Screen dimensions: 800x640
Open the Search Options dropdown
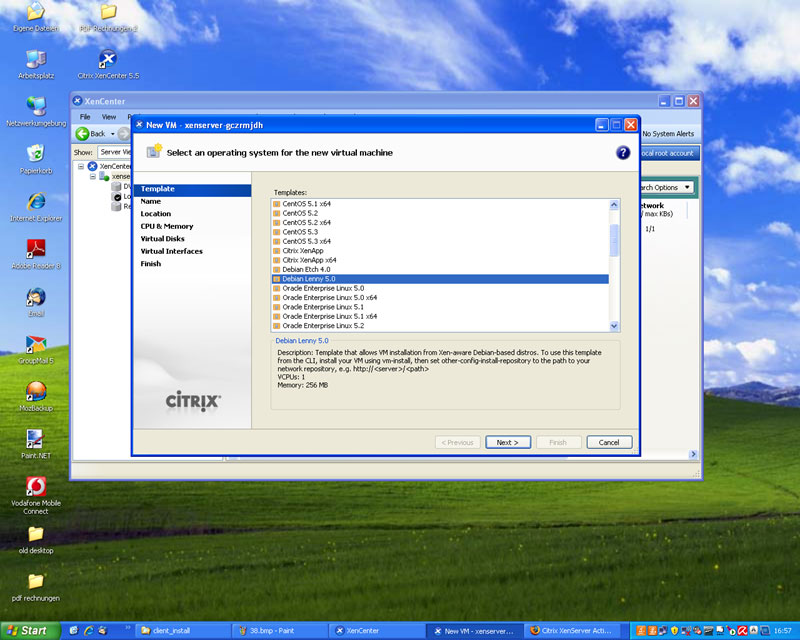666,187
